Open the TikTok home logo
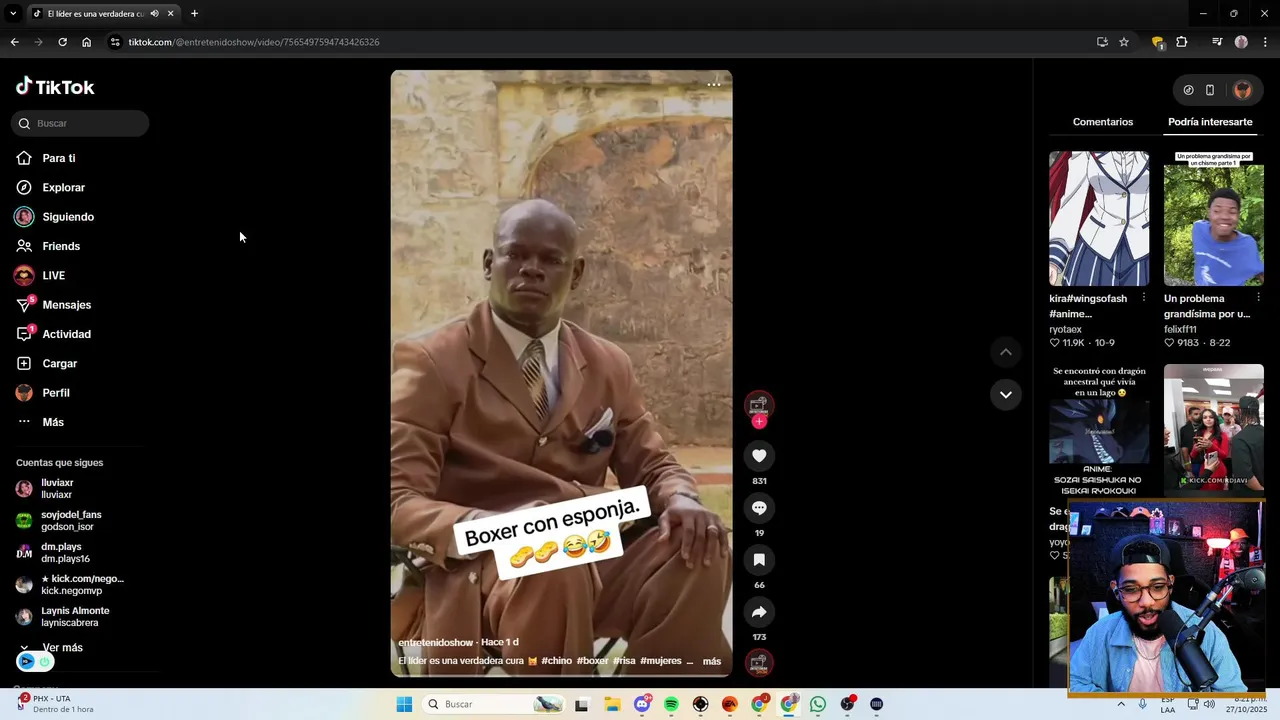Image resolution: width=1280 pixels, height=720 pixels. click(x=55, y=87)
